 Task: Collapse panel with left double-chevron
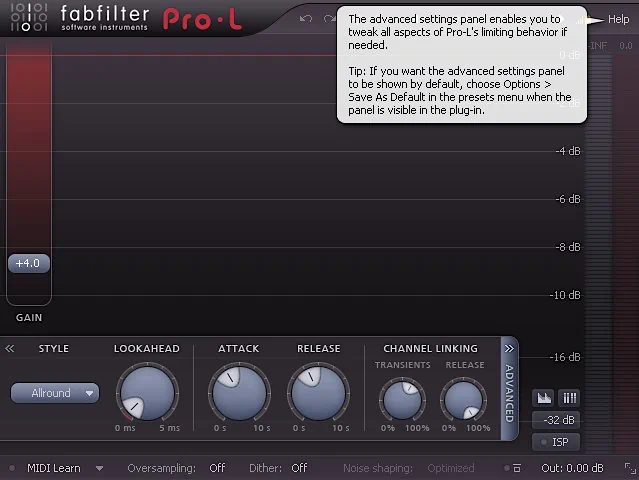(9, 348)
